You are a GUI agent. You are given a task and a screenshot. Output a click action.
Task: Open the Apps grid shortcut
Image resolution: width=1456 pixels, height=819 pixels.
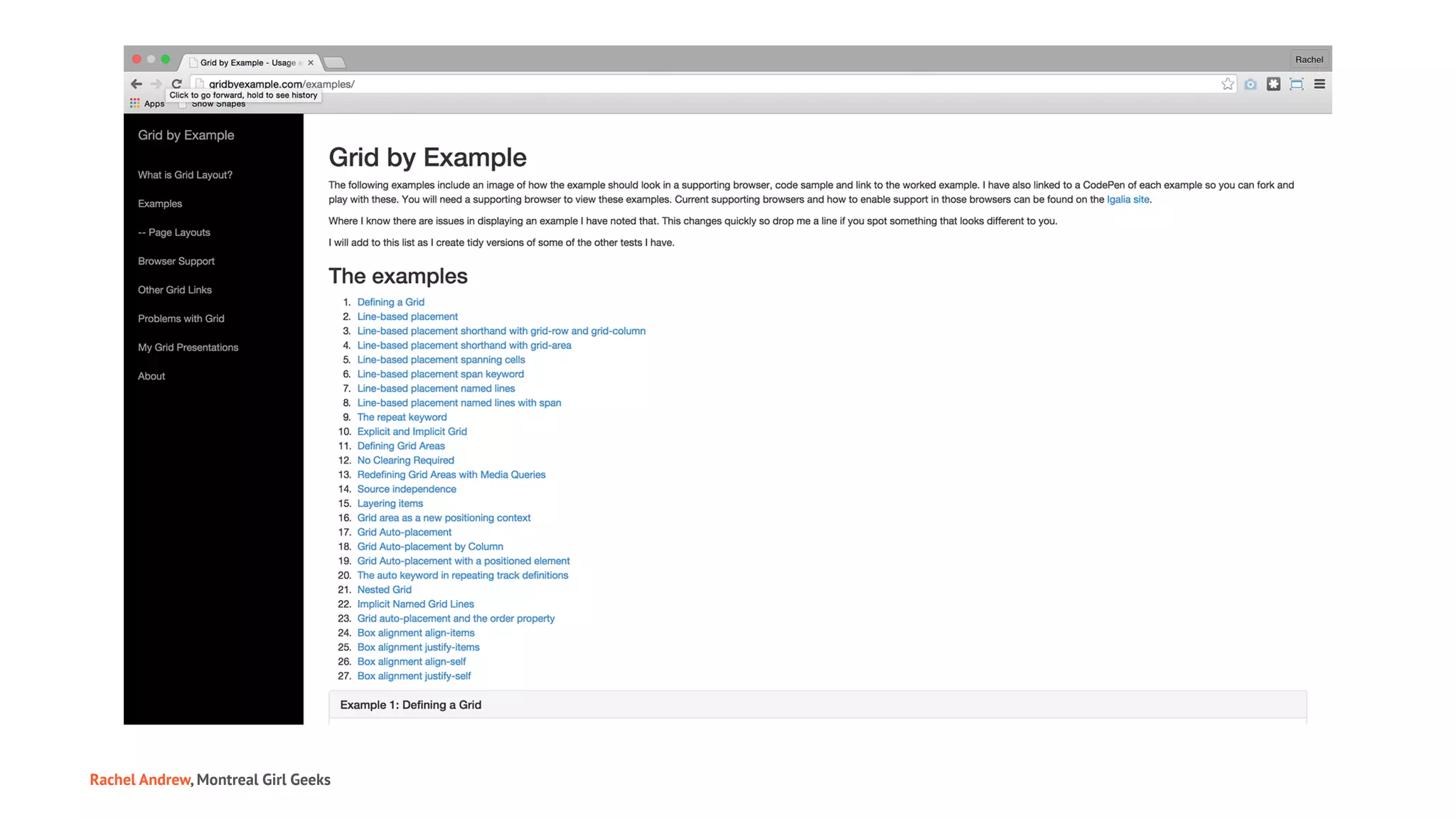point(147,104)
